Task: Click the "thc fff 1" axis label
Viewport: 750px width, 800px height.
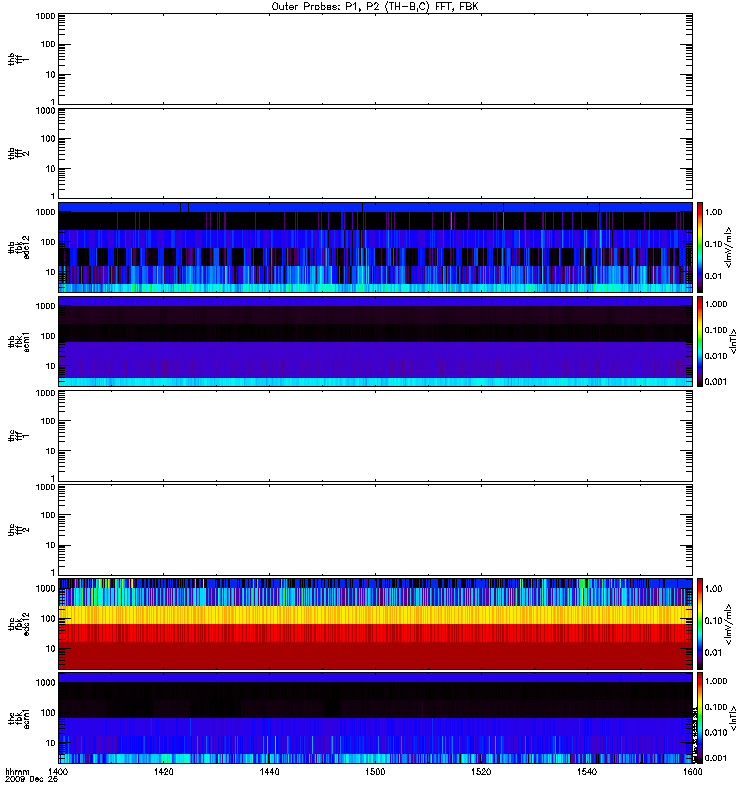Action: [18, 436]
